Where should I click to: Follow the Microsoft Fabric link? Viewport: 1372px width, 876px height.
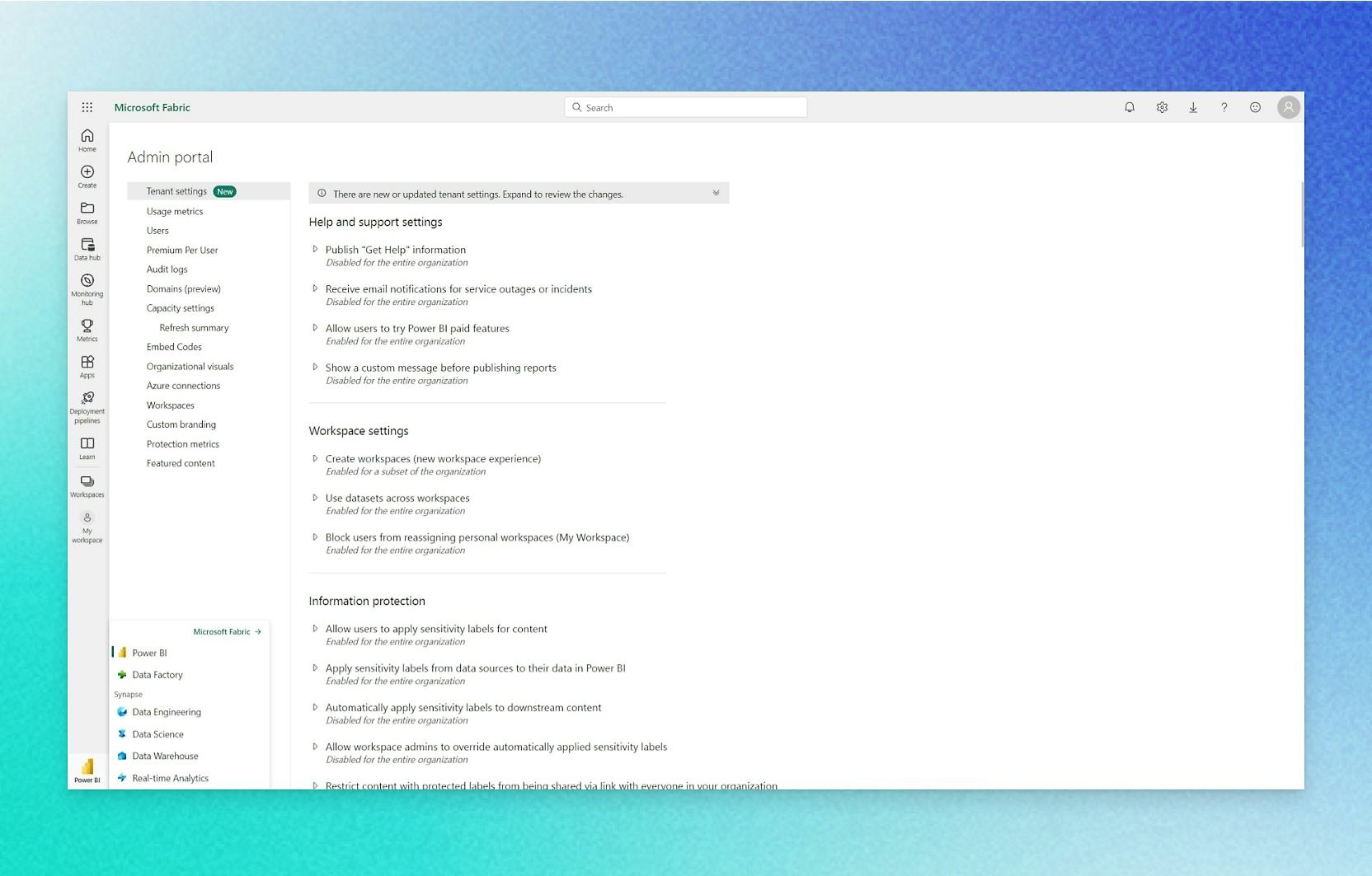tap(222, 631)
